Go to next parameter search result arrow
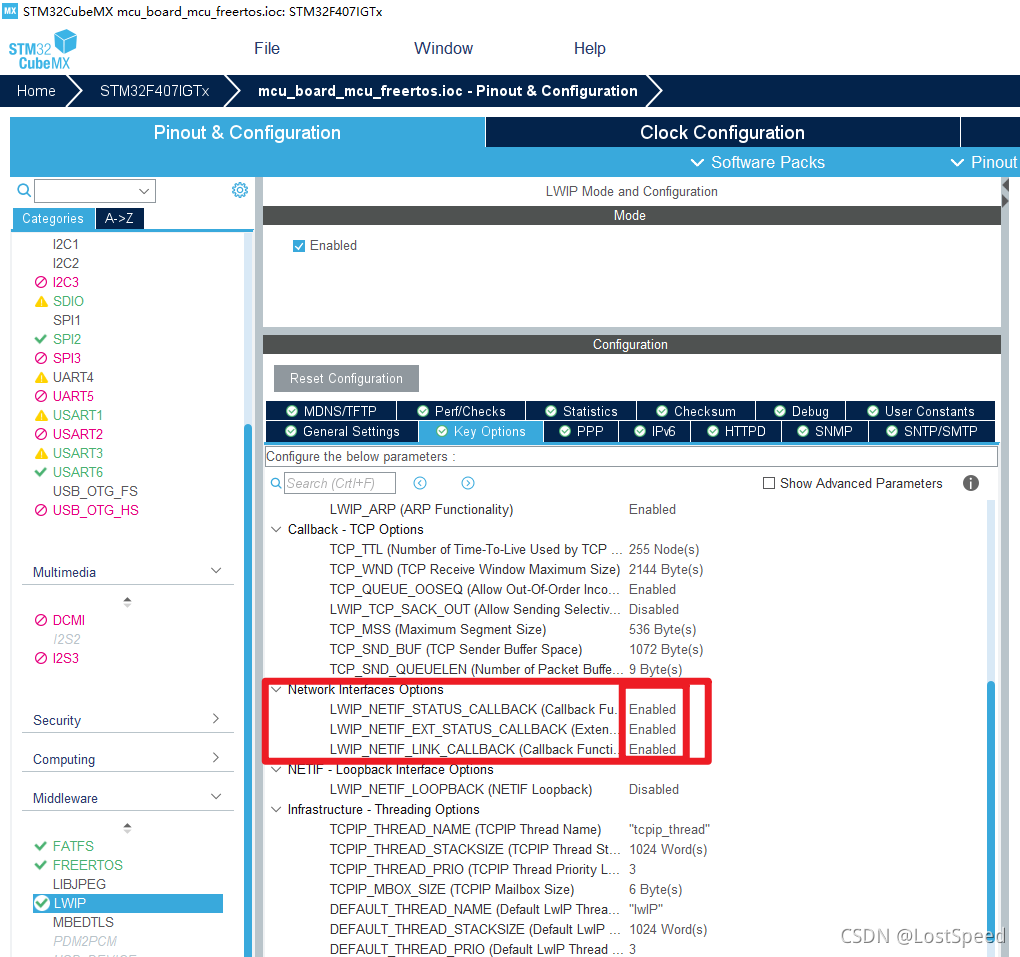Viewport: 1020px width, 957px height. click(x=468, y=483)
